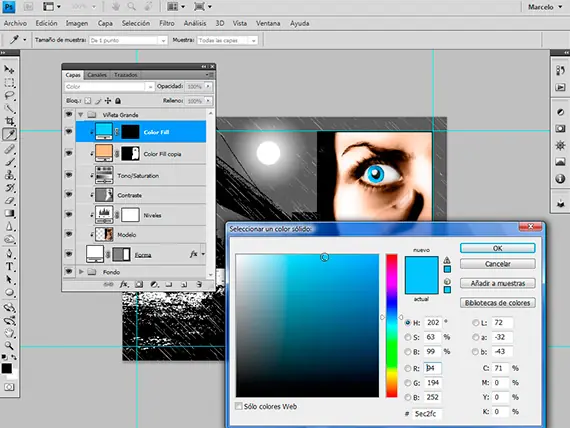Delete layer using the trash icon
570x428 pixels.
click(x=199, y=284)
